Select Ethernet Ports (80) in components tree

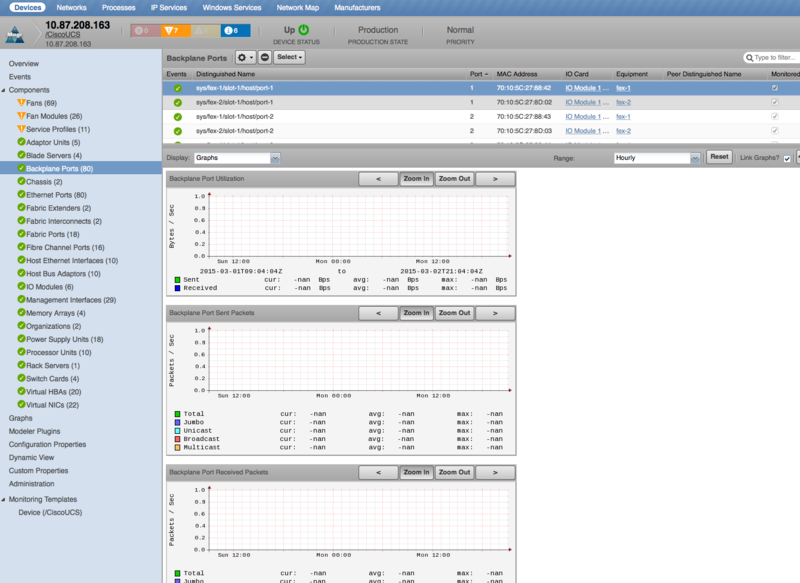56,195
